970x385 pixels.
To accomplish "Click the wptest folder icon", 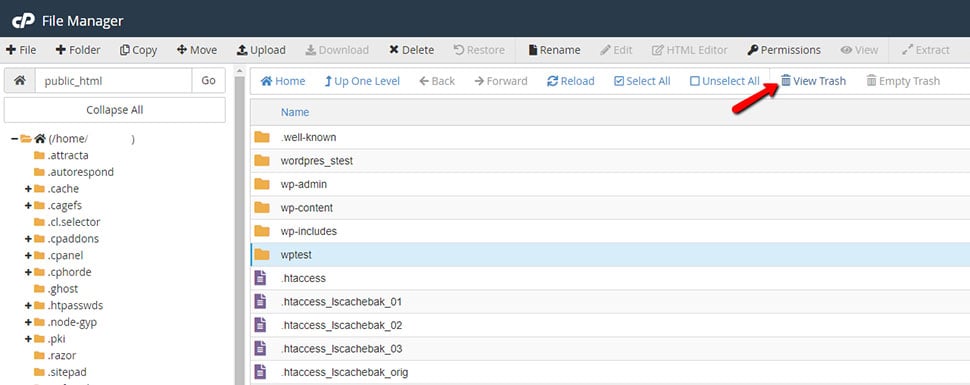I will pos(262,255).
